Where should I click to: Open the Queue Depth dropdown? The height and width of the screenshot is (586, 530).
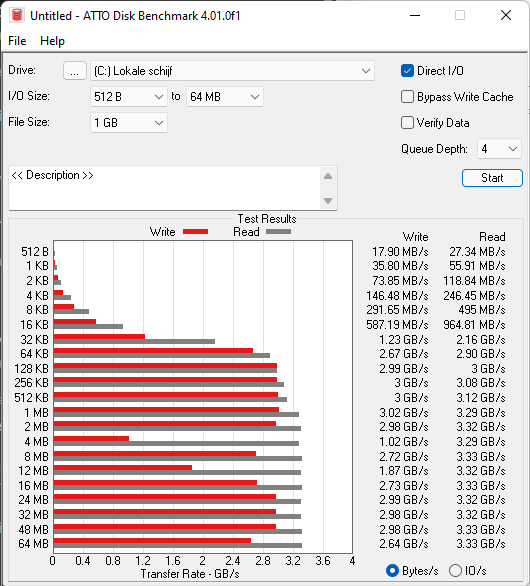click(x=499, y=149)
